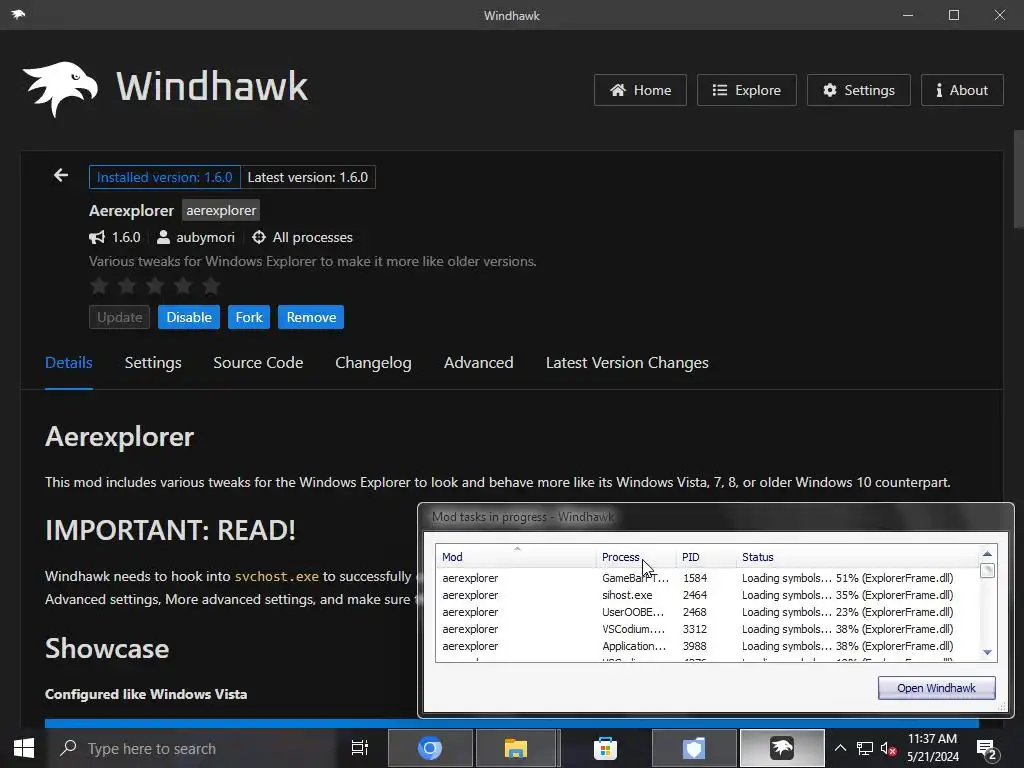1024x768 pixels.
Task: Open the shield app on the taskbar
Action: 694,748
